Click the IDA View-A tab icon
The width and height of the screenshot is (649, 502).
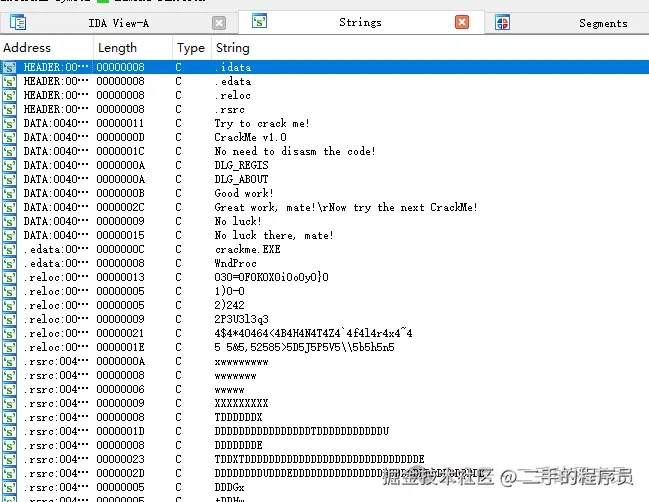[x=18, y=22]
